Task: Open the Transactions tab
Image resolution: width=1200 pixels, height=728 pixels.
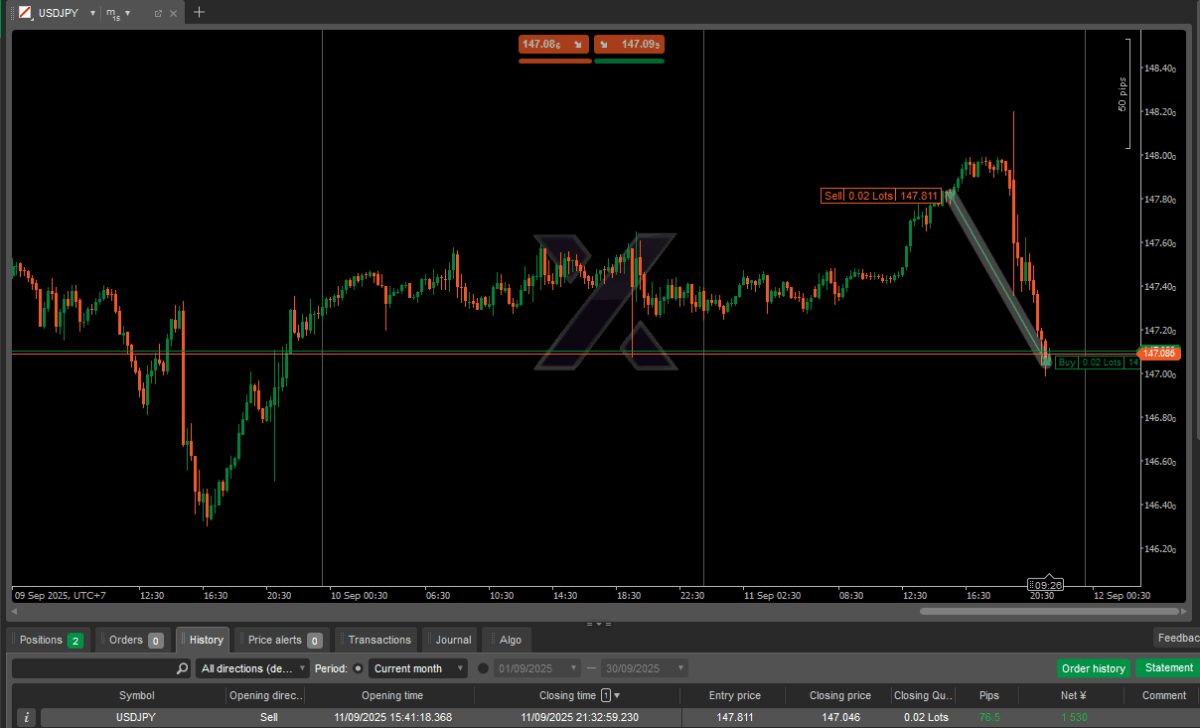Action: [x=378, y=640]
